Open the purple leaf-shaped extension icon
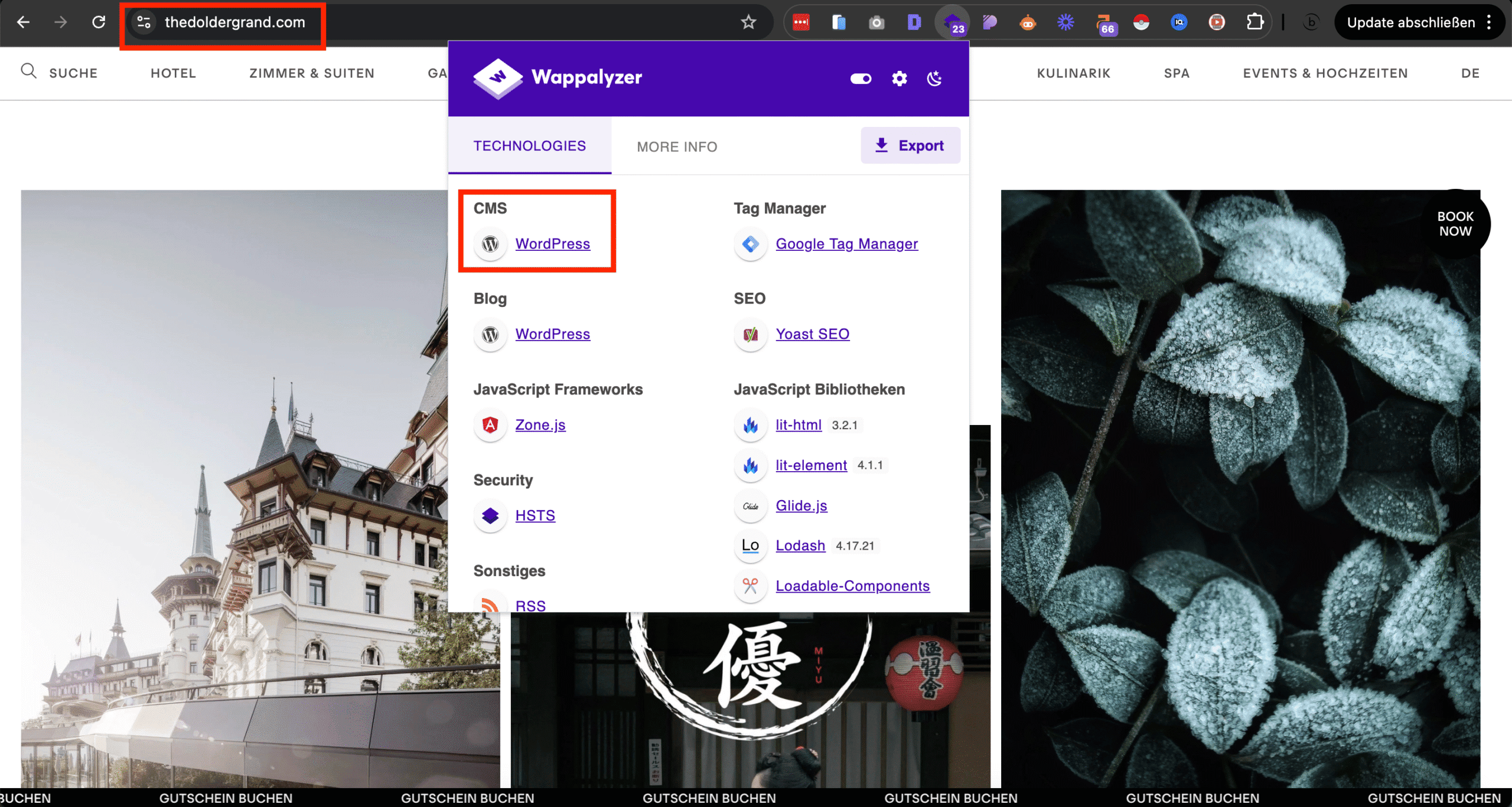The width and height of the screenshot is (1512, 807). pyautogui.click(x=990, y=22)
